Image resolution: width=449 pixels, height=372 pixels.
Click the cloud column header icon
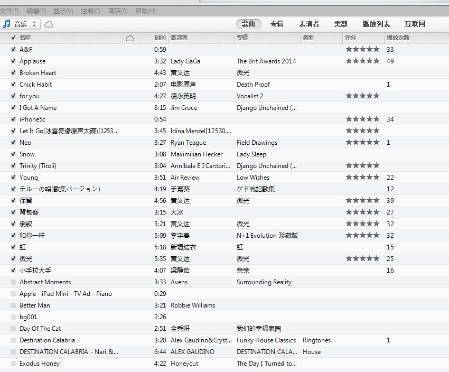130,38
